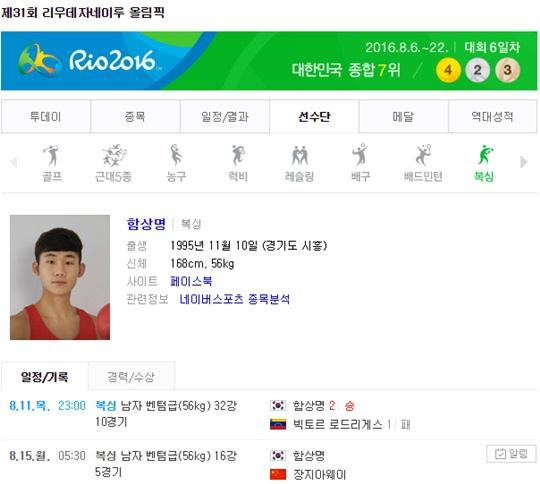540x484 pixels.
Task: Show previous sports with left arrow
Action: coord(14,162)
